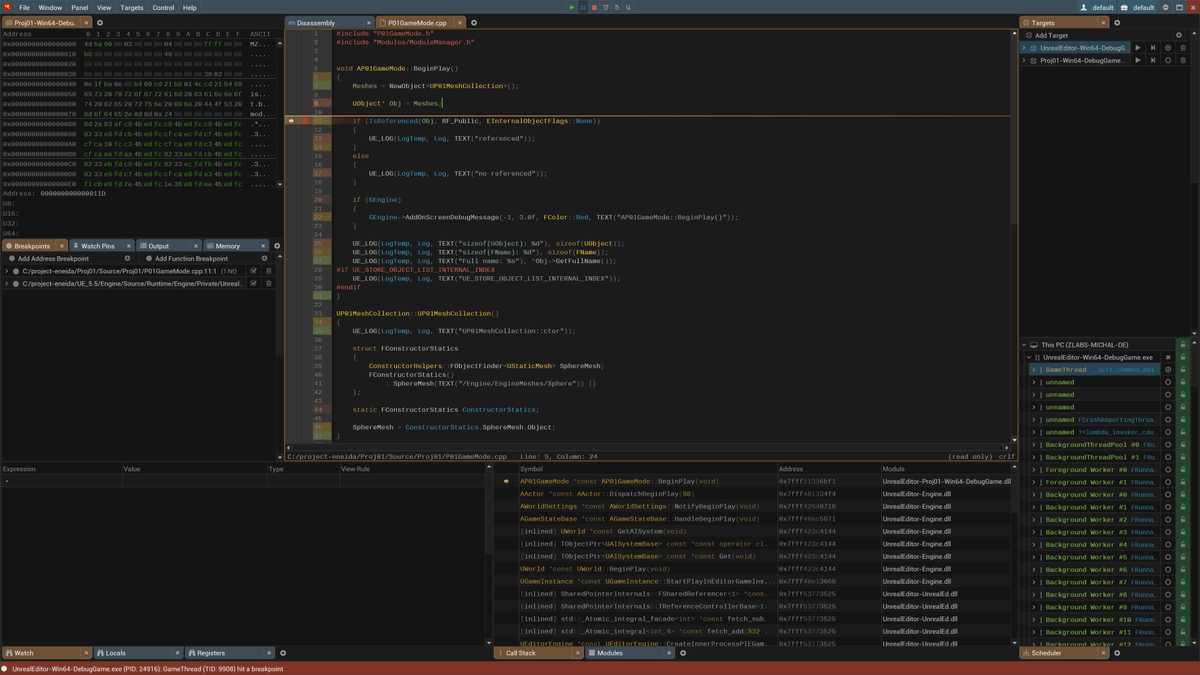
Task: Open the Panel menu
Action: (x=79, y=7)
